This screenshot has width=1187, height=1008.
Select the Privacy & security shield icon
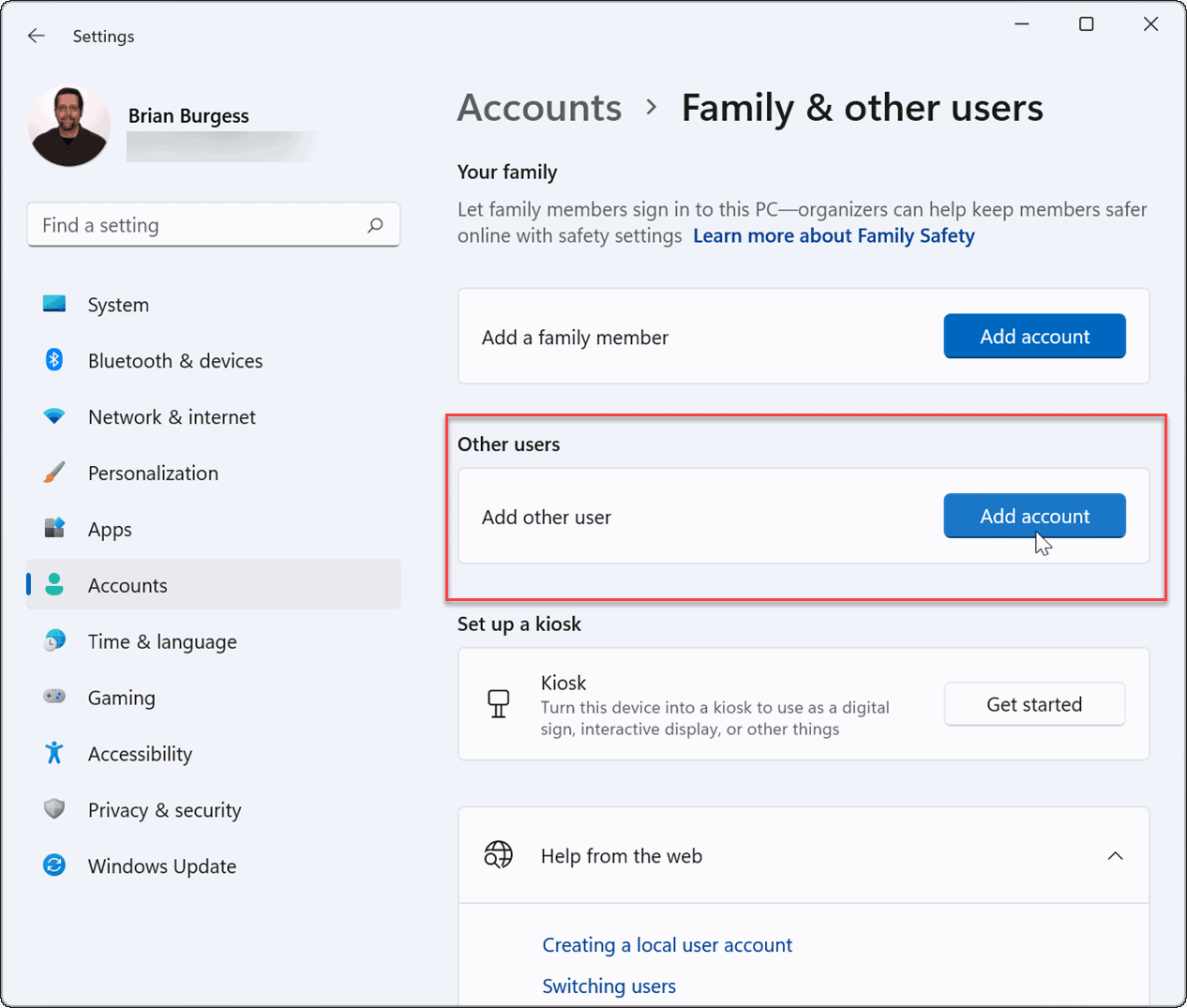[x=54, y=809]
